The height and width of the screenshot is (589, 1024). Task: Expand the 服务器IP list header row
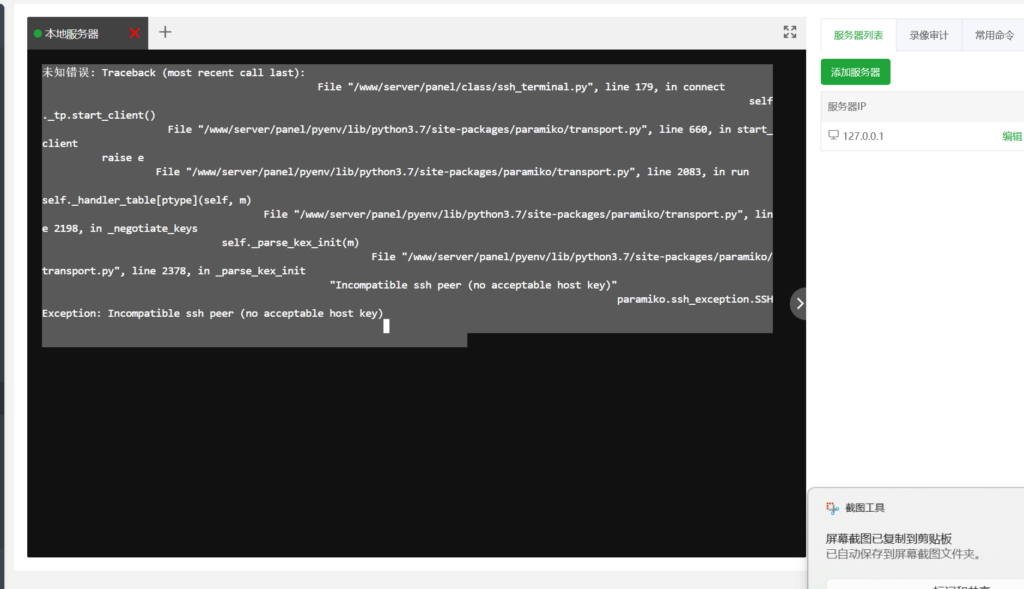845,105
